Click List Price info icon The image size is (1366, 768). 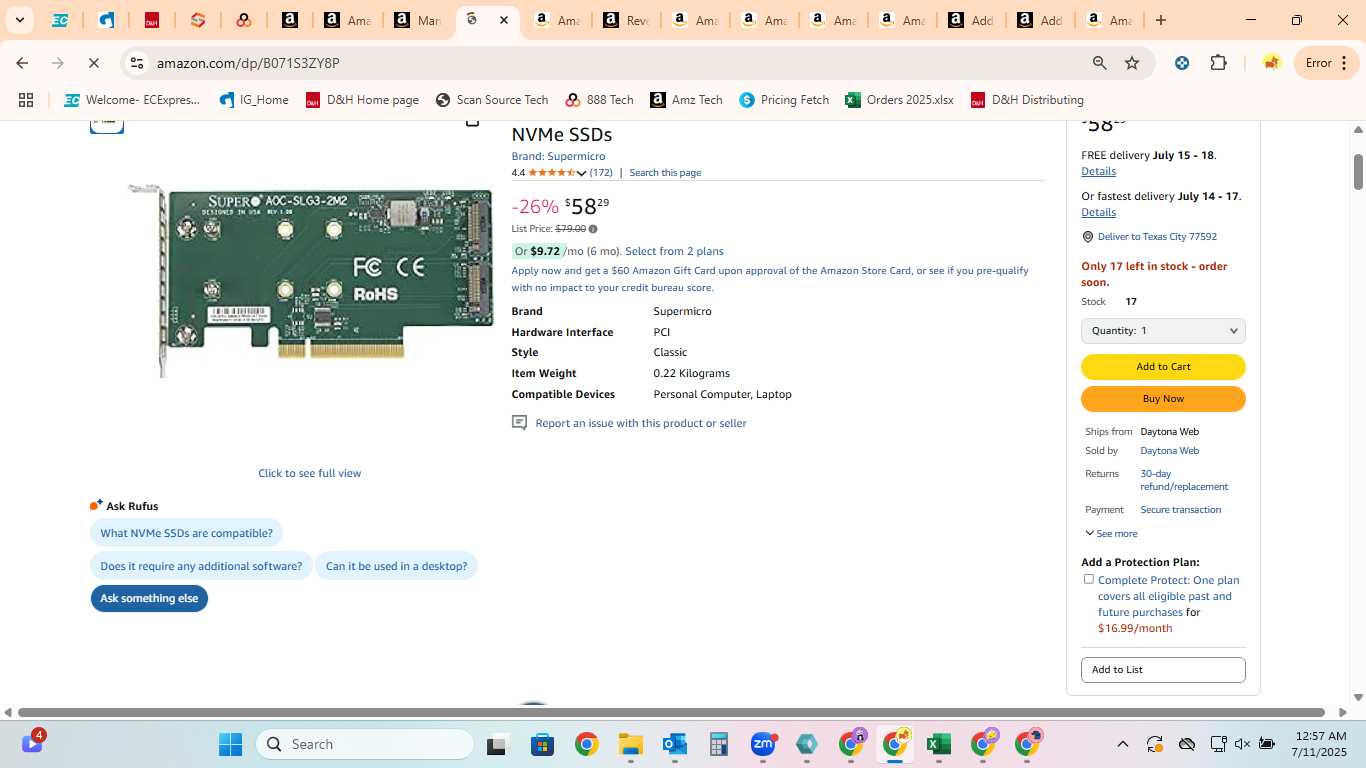coord(593,229)
